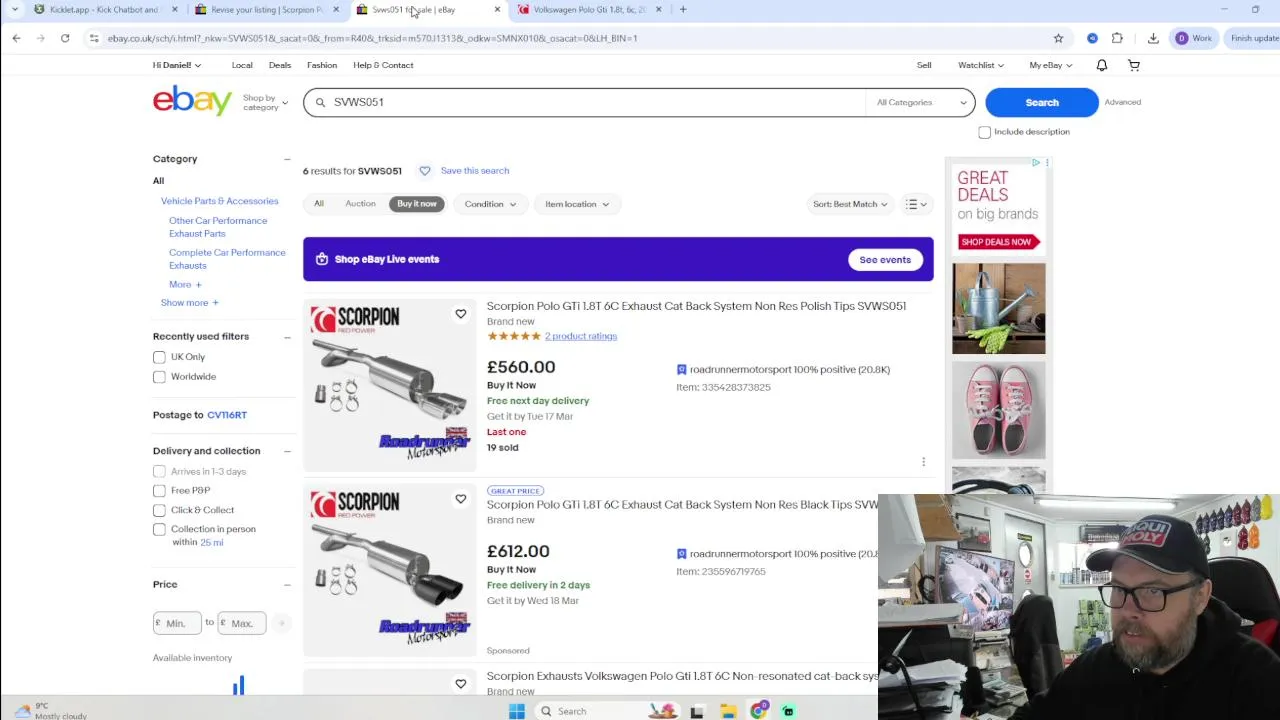This screenshot has width=1280, height=720.
Task: Click the eBay logo
Action: pos(192,101)
